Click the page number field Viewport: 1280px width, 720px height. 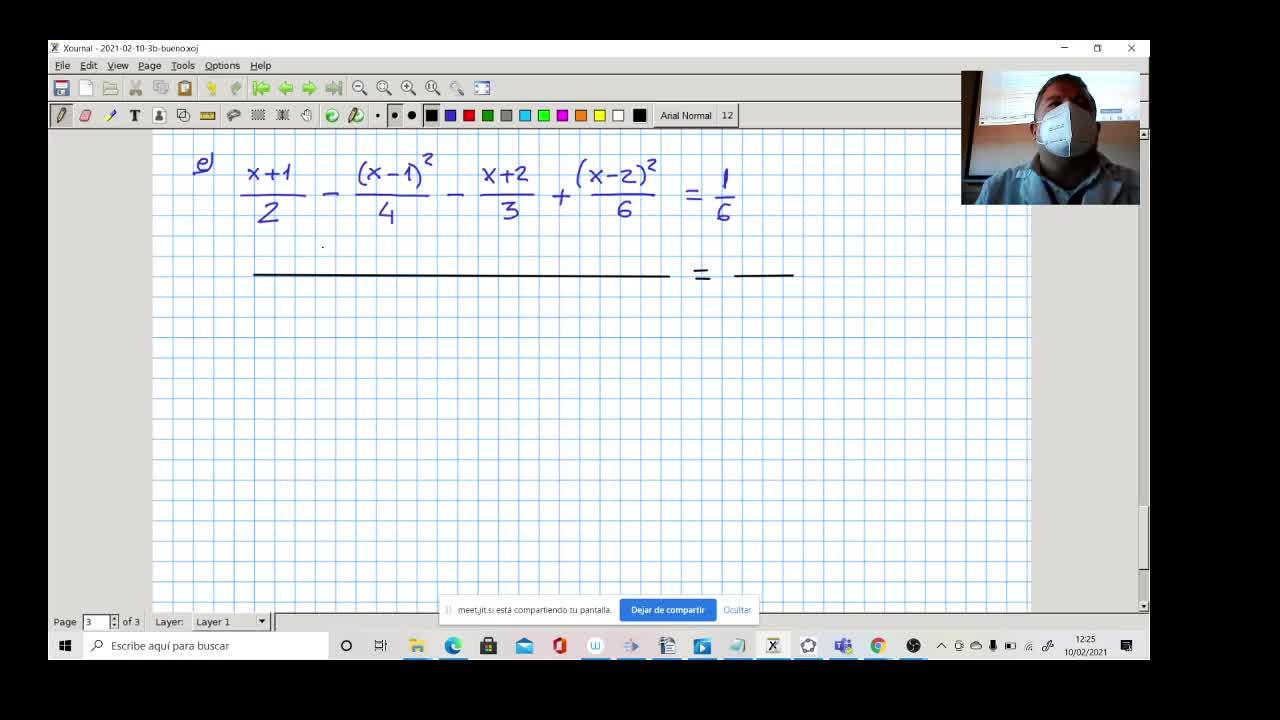tap(95, 622)
